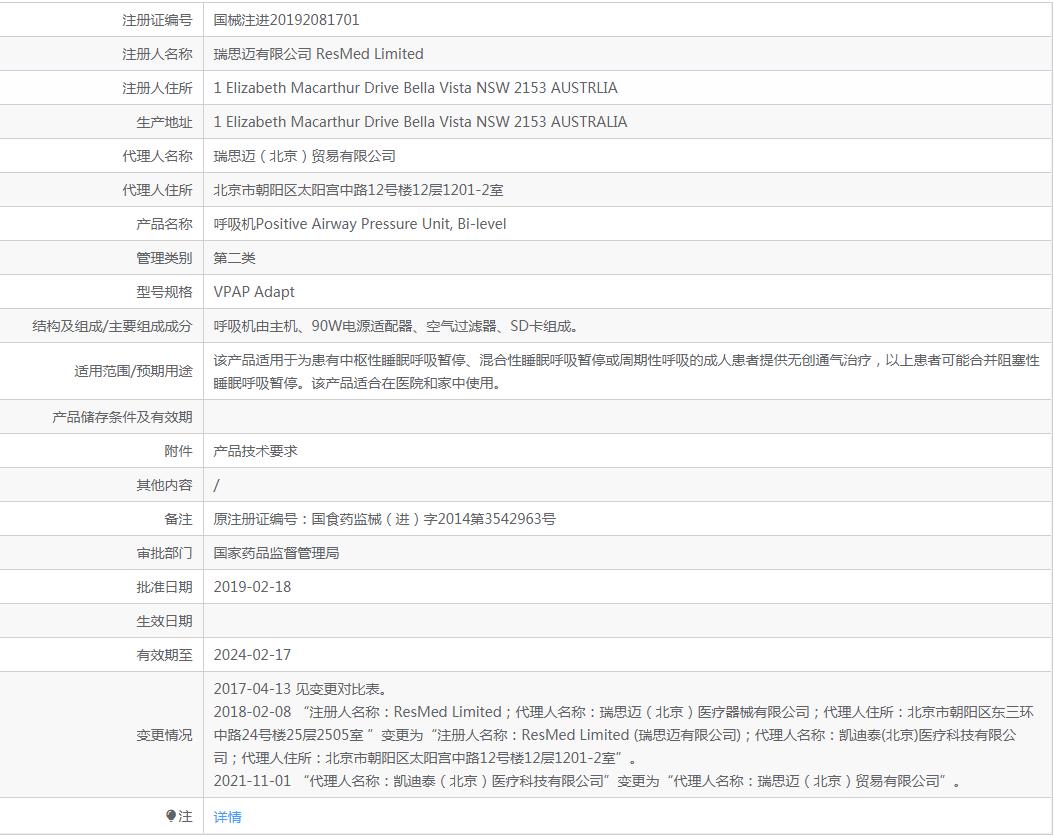The image size is (1054, 836).
Task: Click the label 批准日期
Action: 165,587
